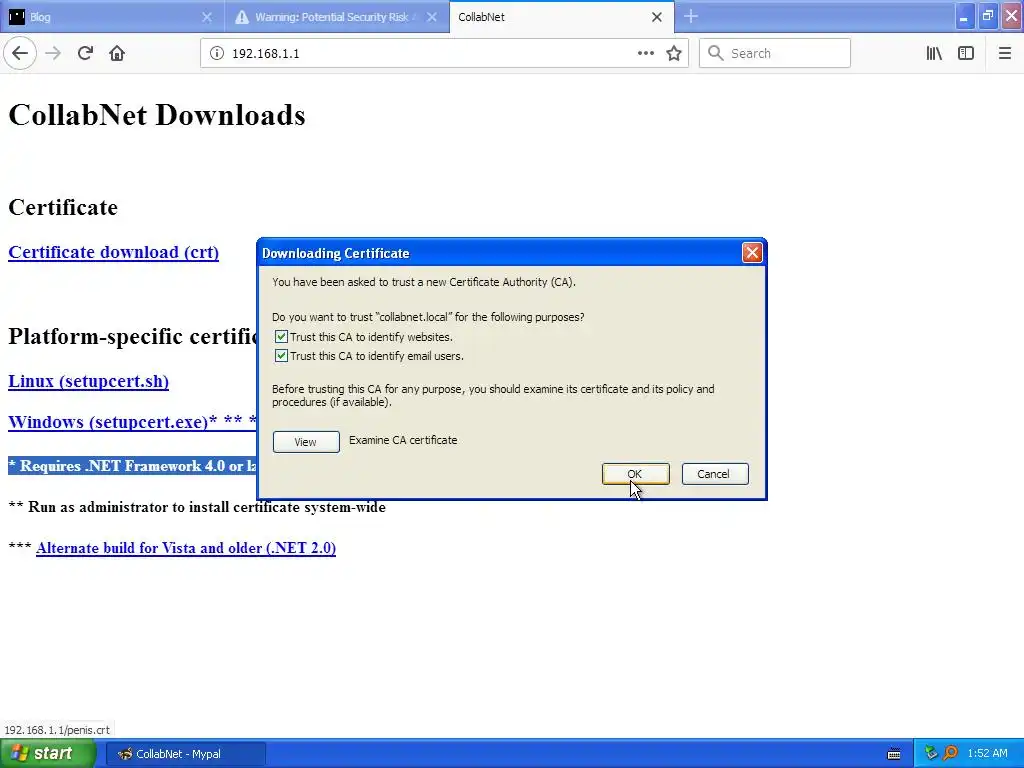Open the hamburger application menu
This screenshot has height=768, width=1024.
(1004, 53)
